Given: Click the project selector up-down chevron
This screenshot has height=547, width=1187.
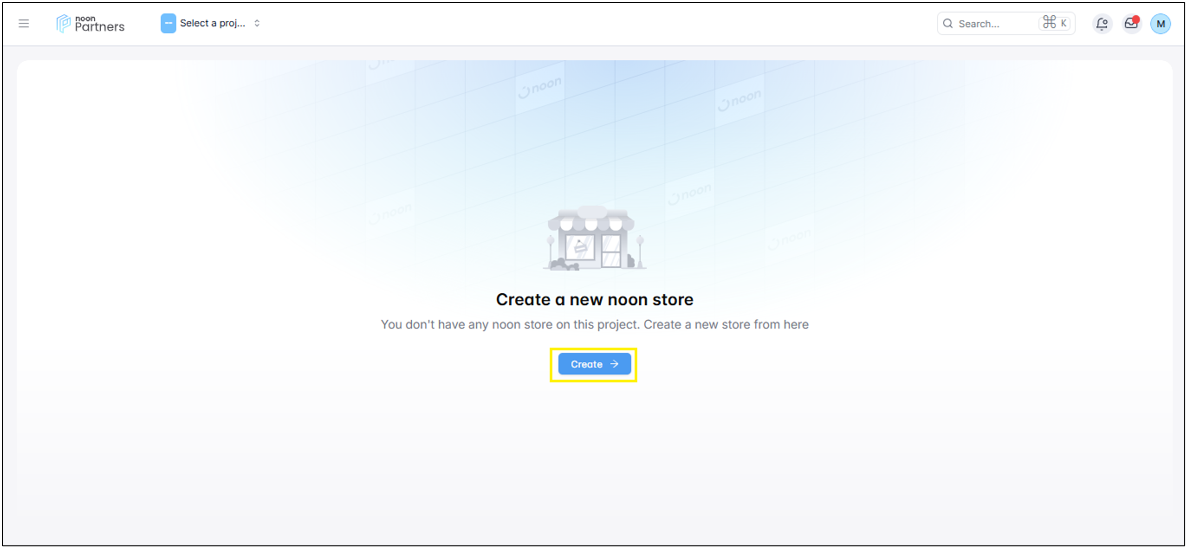Looking at the screenshot, I should [257, 23].
